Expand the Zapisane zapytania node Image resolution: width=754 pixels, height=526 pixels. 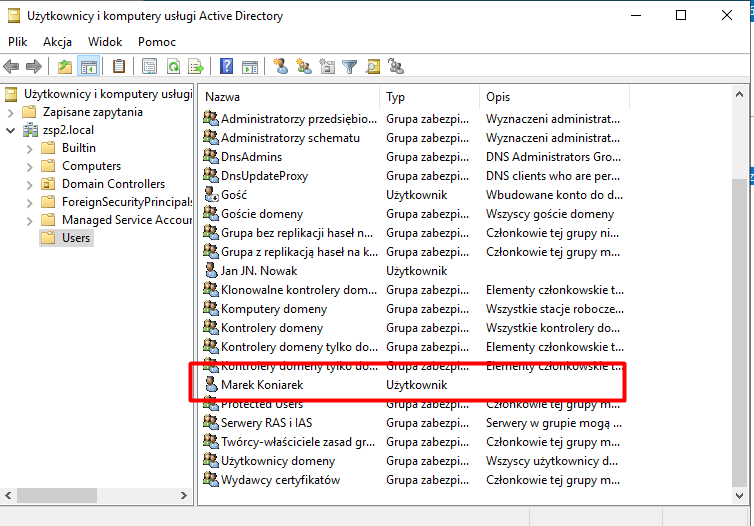[x=11, y=113]
